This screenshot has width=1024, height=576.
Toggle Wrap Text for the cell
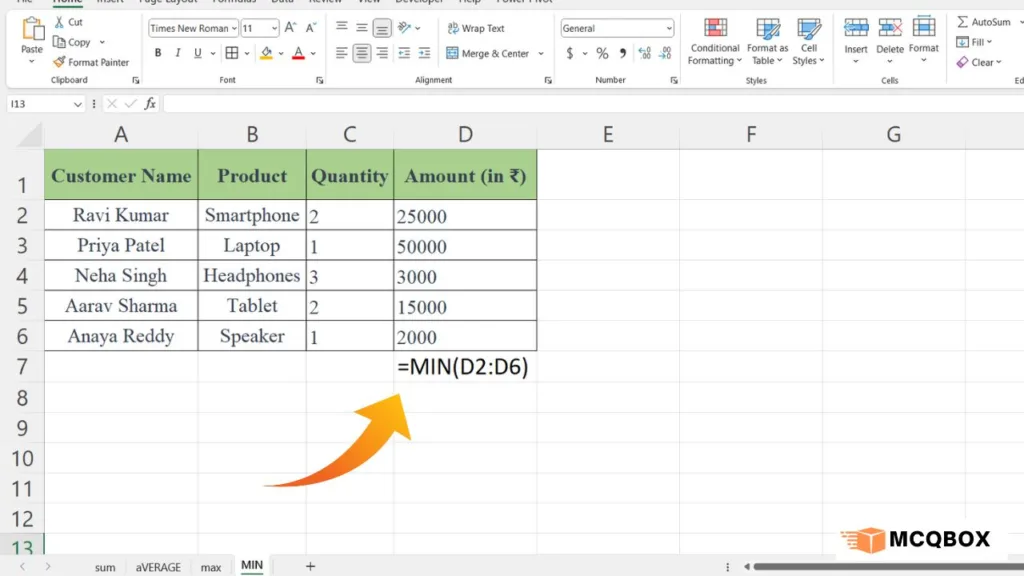point(476,28)
